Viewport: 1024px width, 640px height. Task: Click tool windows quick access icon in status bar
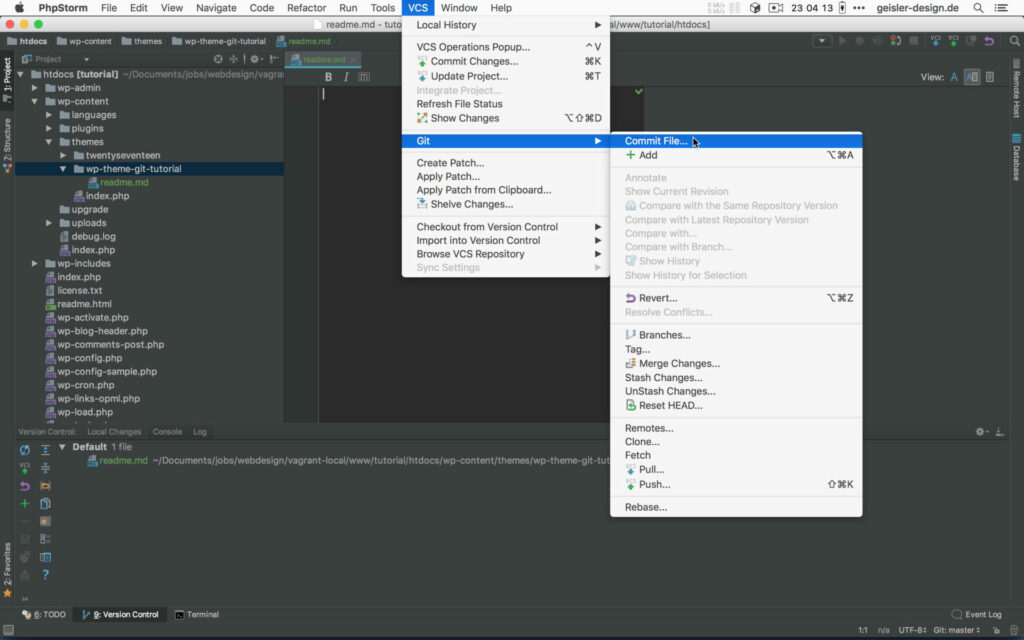[x=8, y=630]
